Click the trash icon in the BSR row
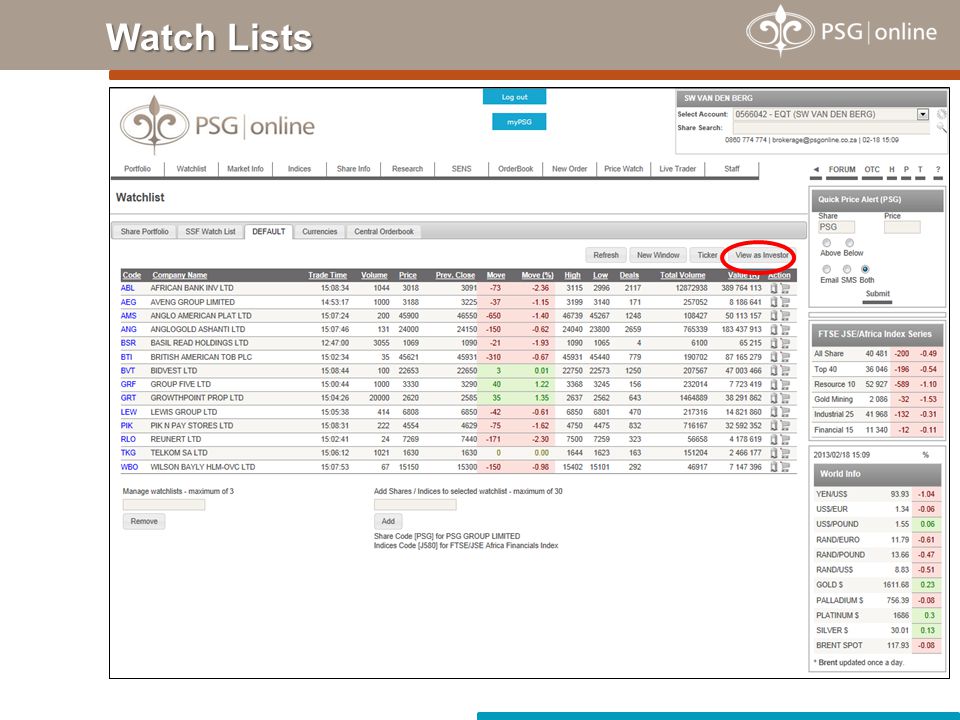This screenshot has width=960, height=720. click(x=774, y=343)
